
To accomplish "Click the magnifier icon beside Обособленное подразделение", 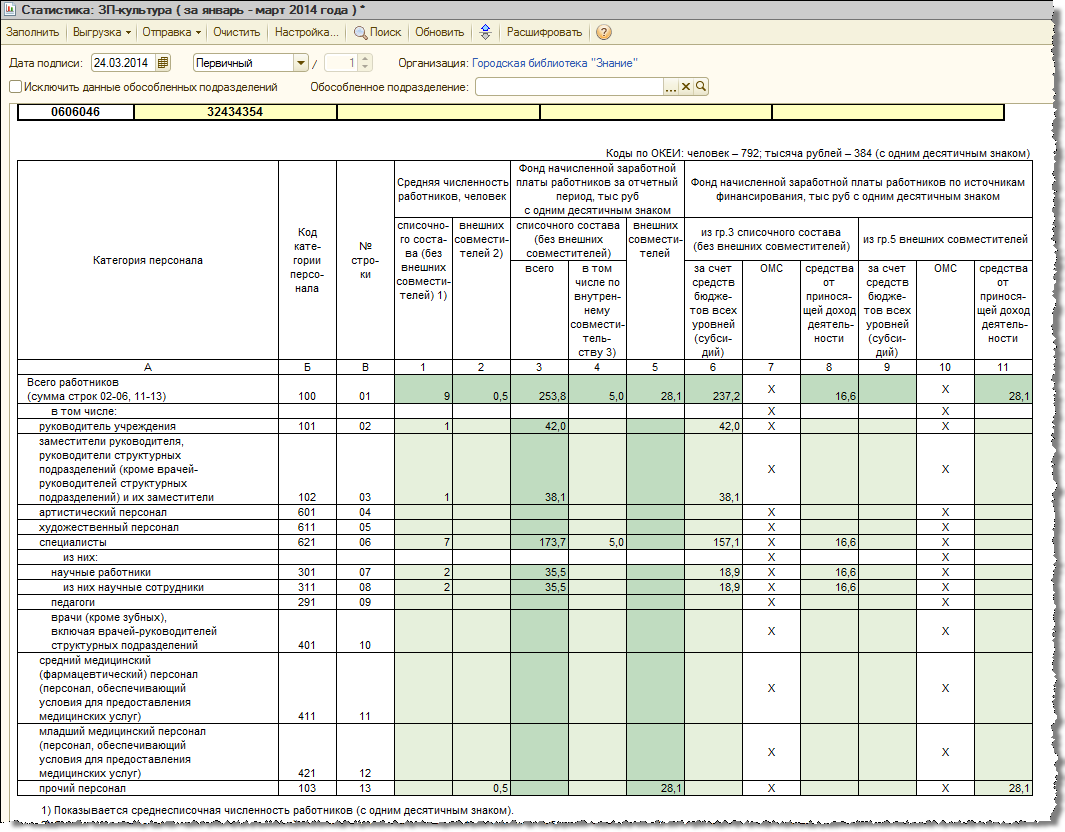I will pos(701,87).
